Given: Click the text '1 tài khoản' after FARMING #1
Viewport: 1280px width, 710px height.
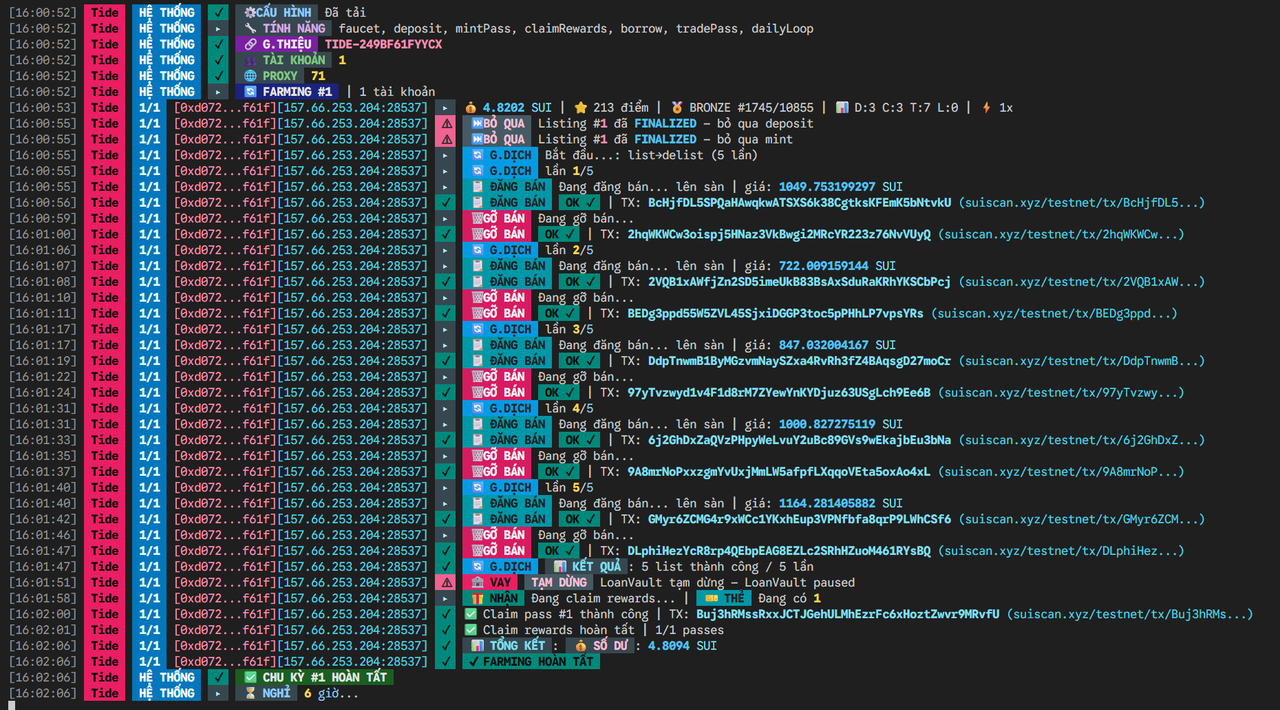Looking at the screenshot, I should [x=397, y=91].
